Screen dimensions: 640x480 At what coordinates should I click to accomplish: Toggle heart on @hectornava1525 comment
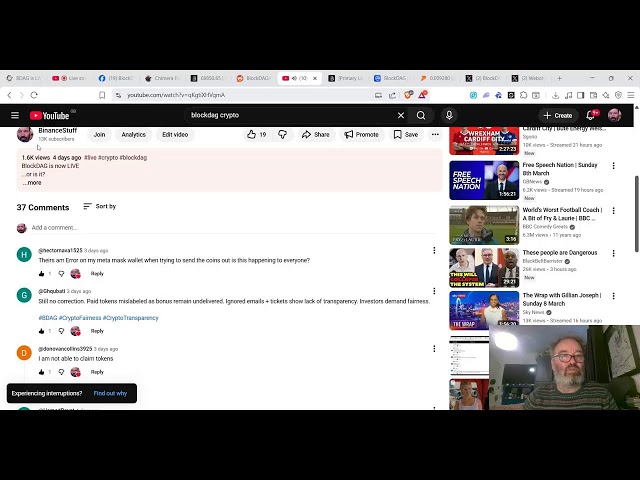(x=76, y=273)
